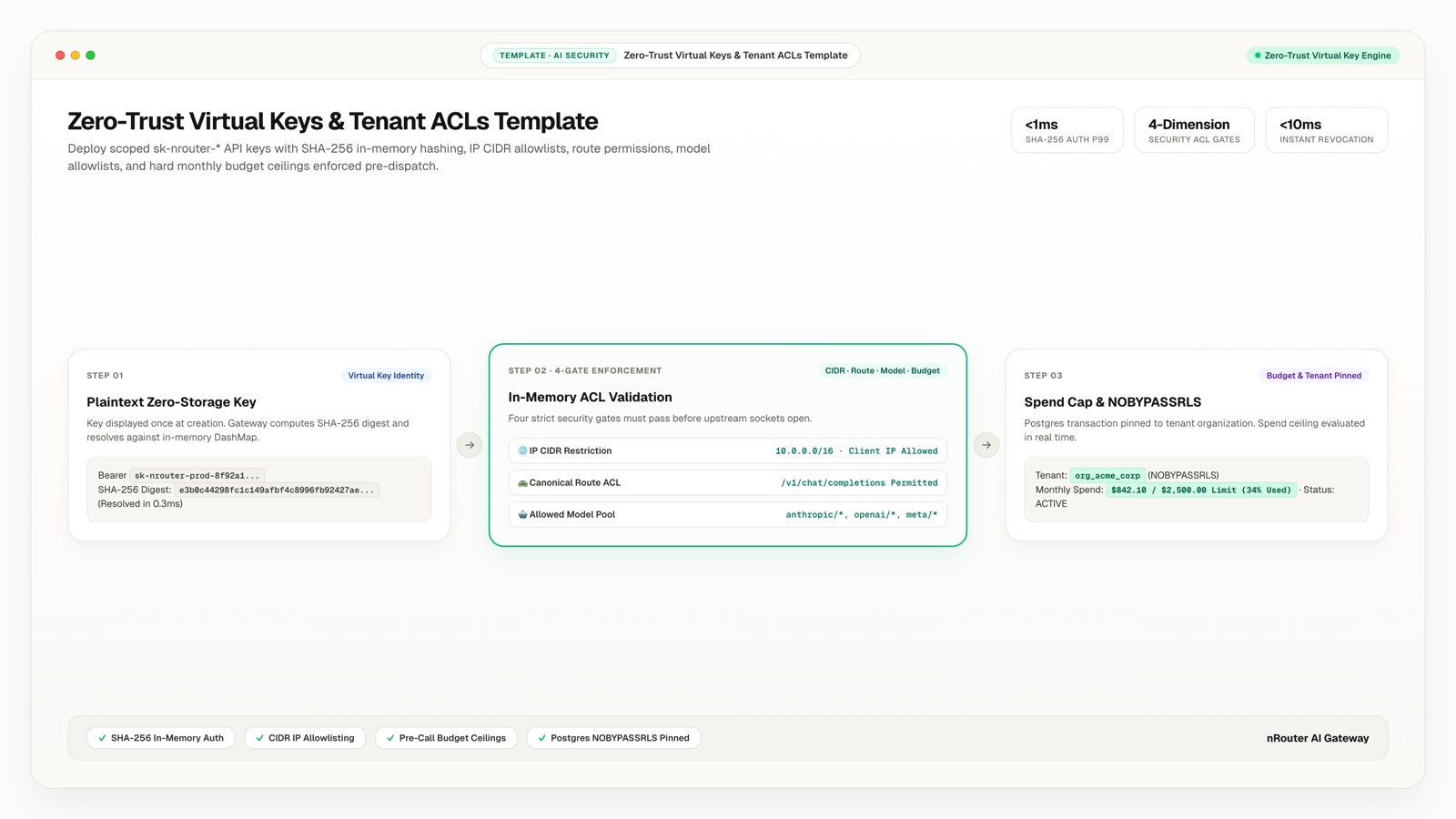Click the SHA-256 In-Memory Auth chip
This screenshot has width=1456, height=819.
161,738
